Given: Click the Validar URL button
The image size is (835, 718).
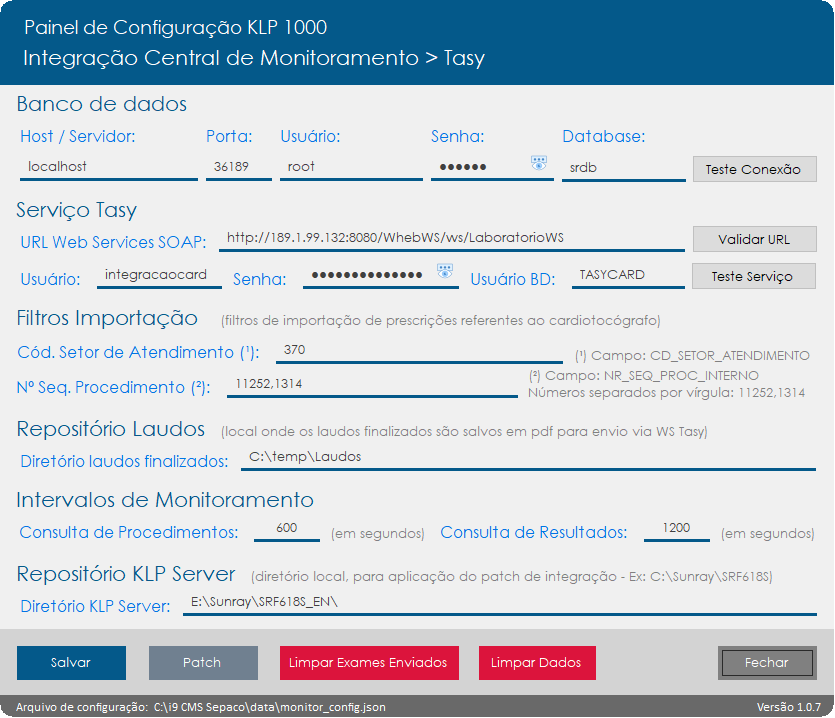Looking at the screenshot, I should [754, 239].
